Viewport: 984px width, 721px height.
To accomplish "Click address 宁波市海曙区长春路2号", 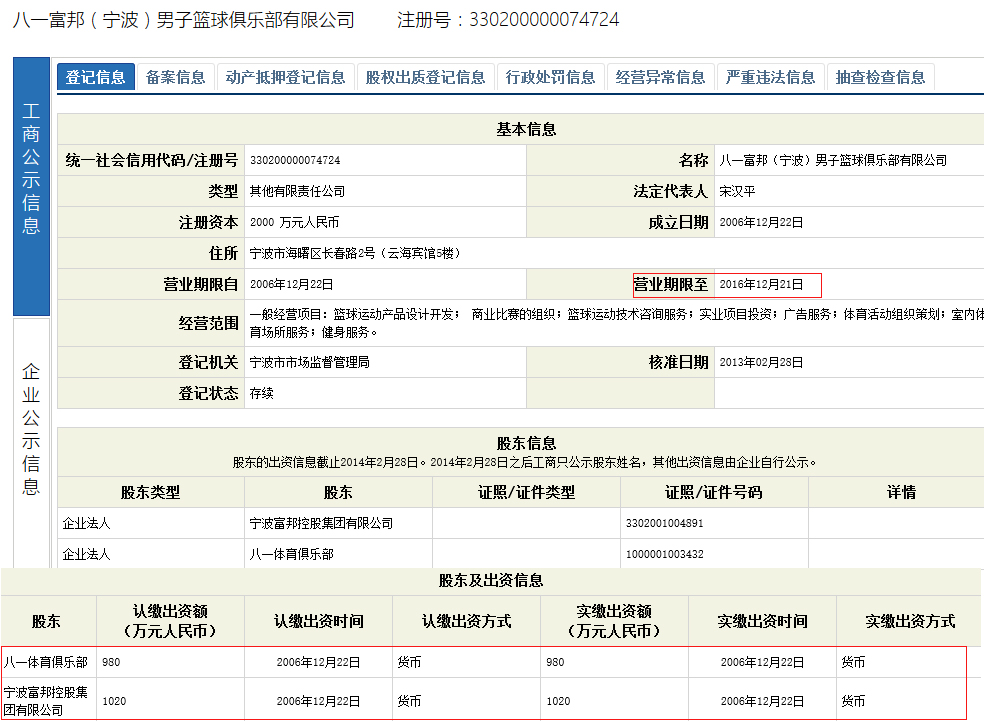I will coord(355,254).
